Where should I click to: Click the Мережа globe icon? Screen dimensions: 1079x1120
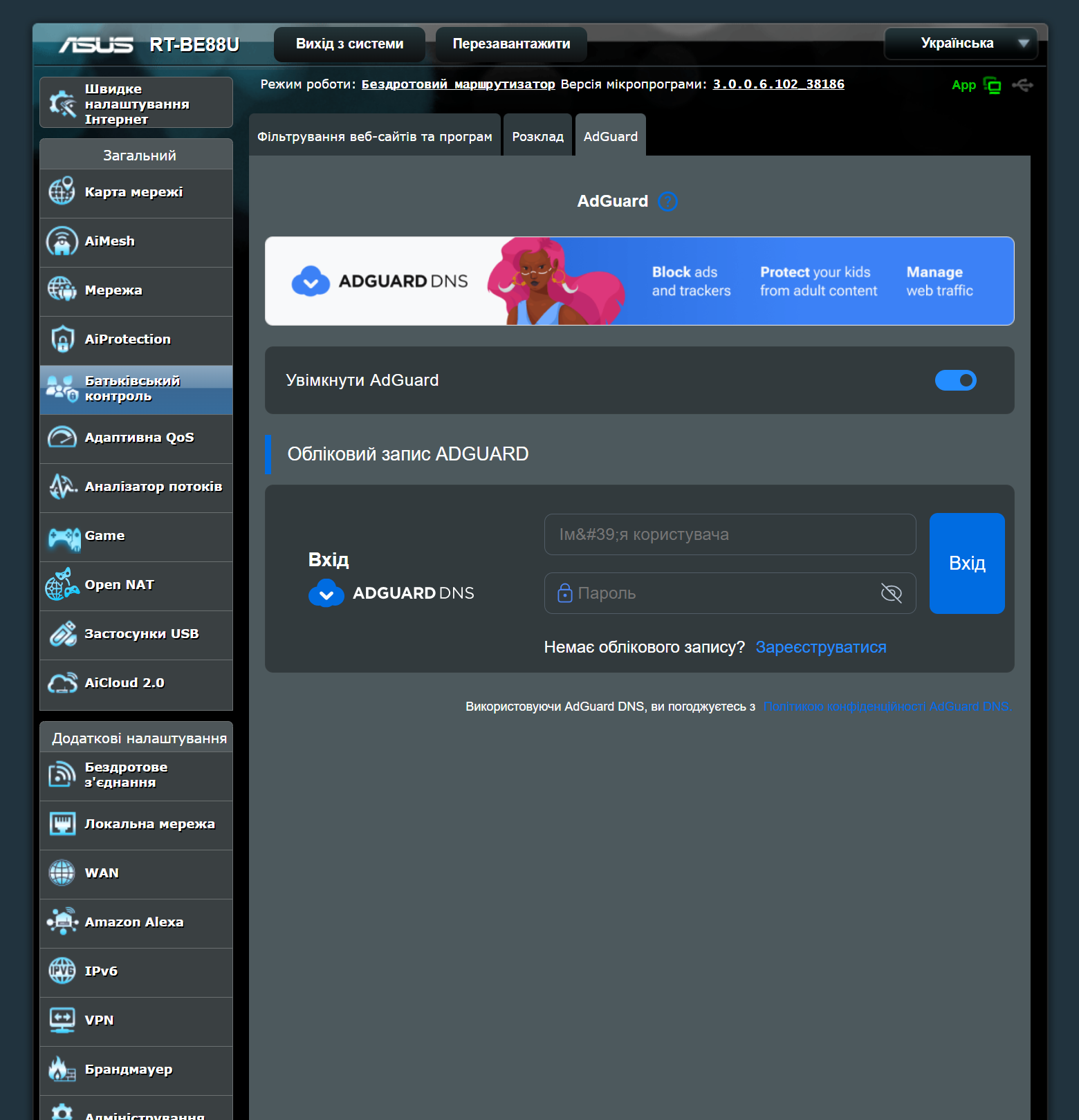coord(62,290)
